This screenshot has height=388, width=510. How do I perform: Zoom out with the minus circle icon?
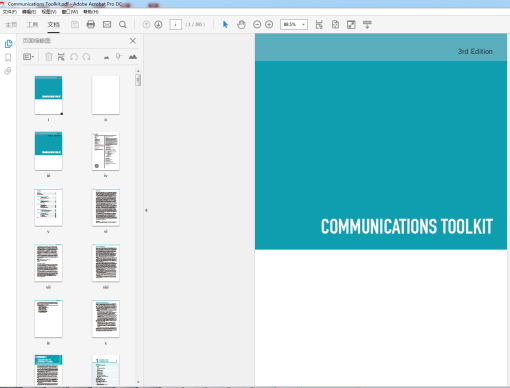coord(257,24)
